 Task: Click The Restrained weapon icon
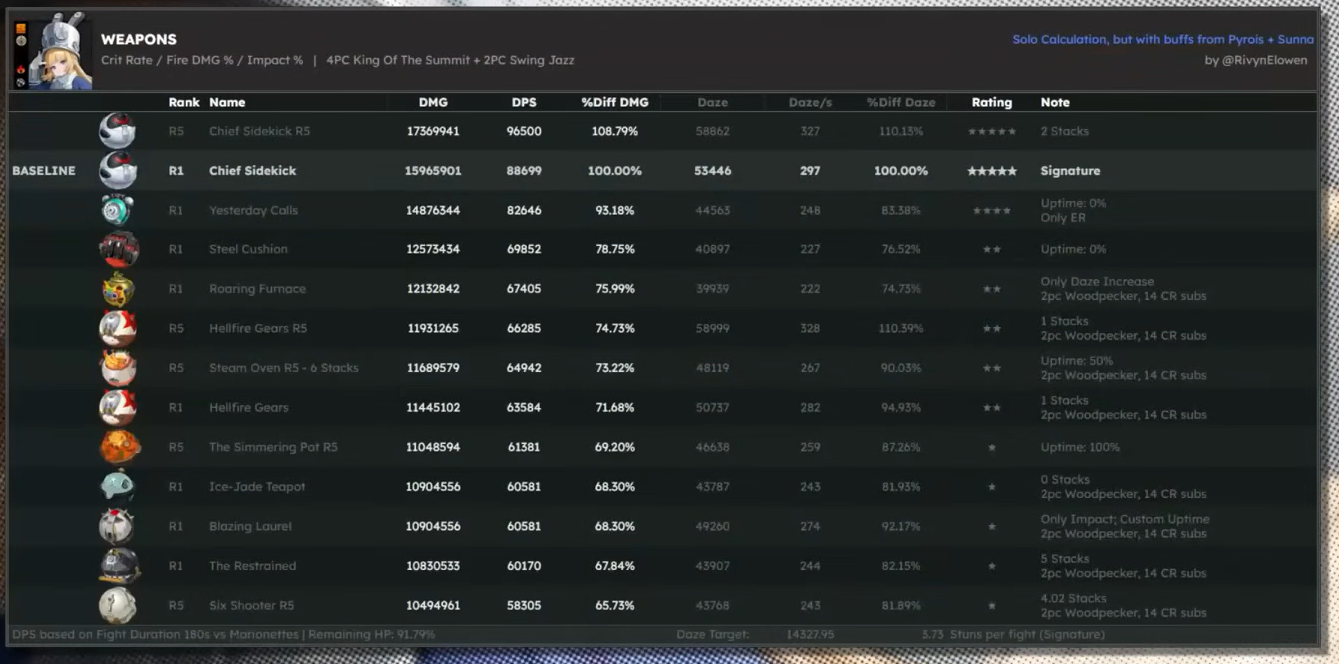click(119, 566)
